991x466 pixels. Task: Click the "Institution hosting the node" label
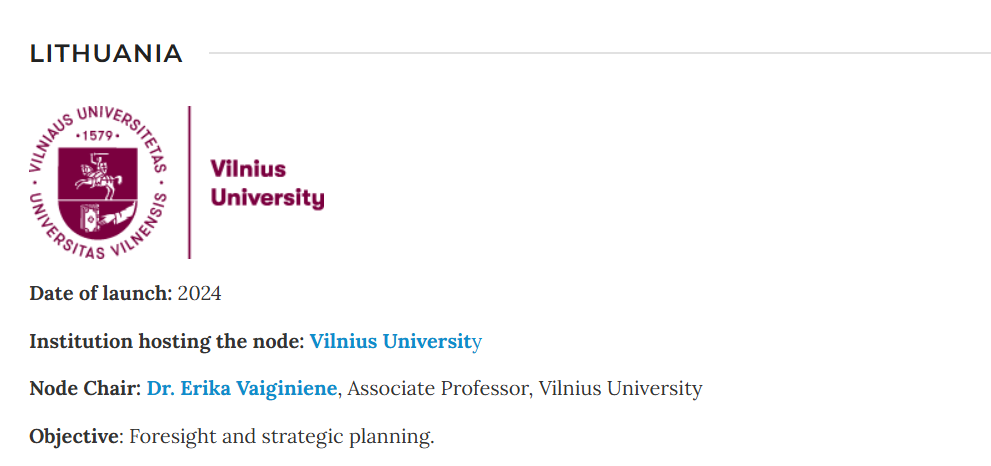(166, 341)
